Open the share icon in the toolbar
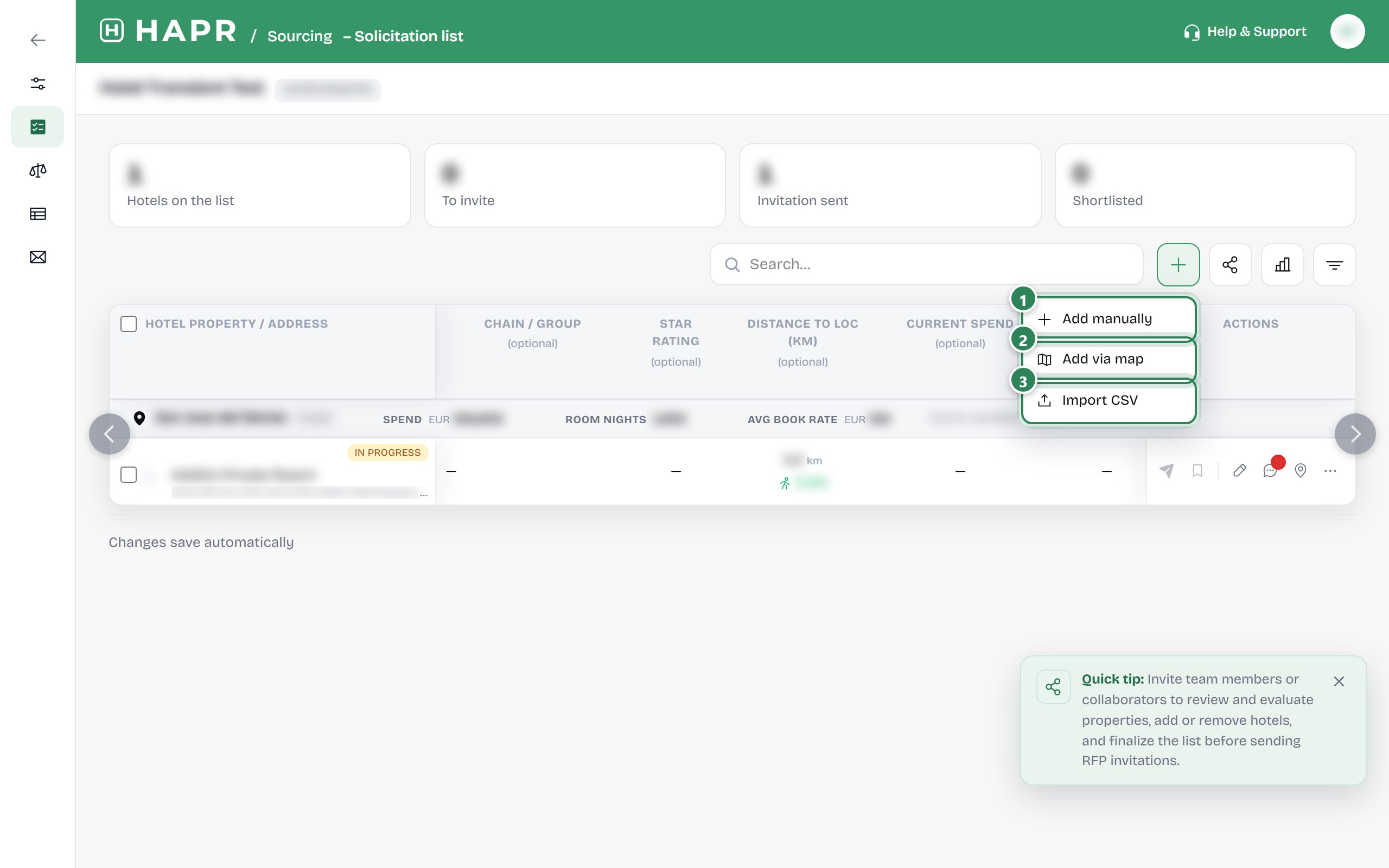Viewport: 1389px width, 868px height. pyautogui.click(x=1229, y=265)
